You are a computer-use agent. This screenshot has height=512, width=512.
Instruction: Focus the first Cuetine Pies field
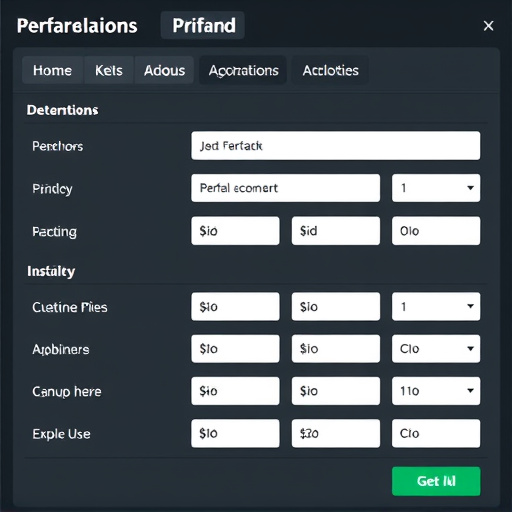click(x=235, y=307)
